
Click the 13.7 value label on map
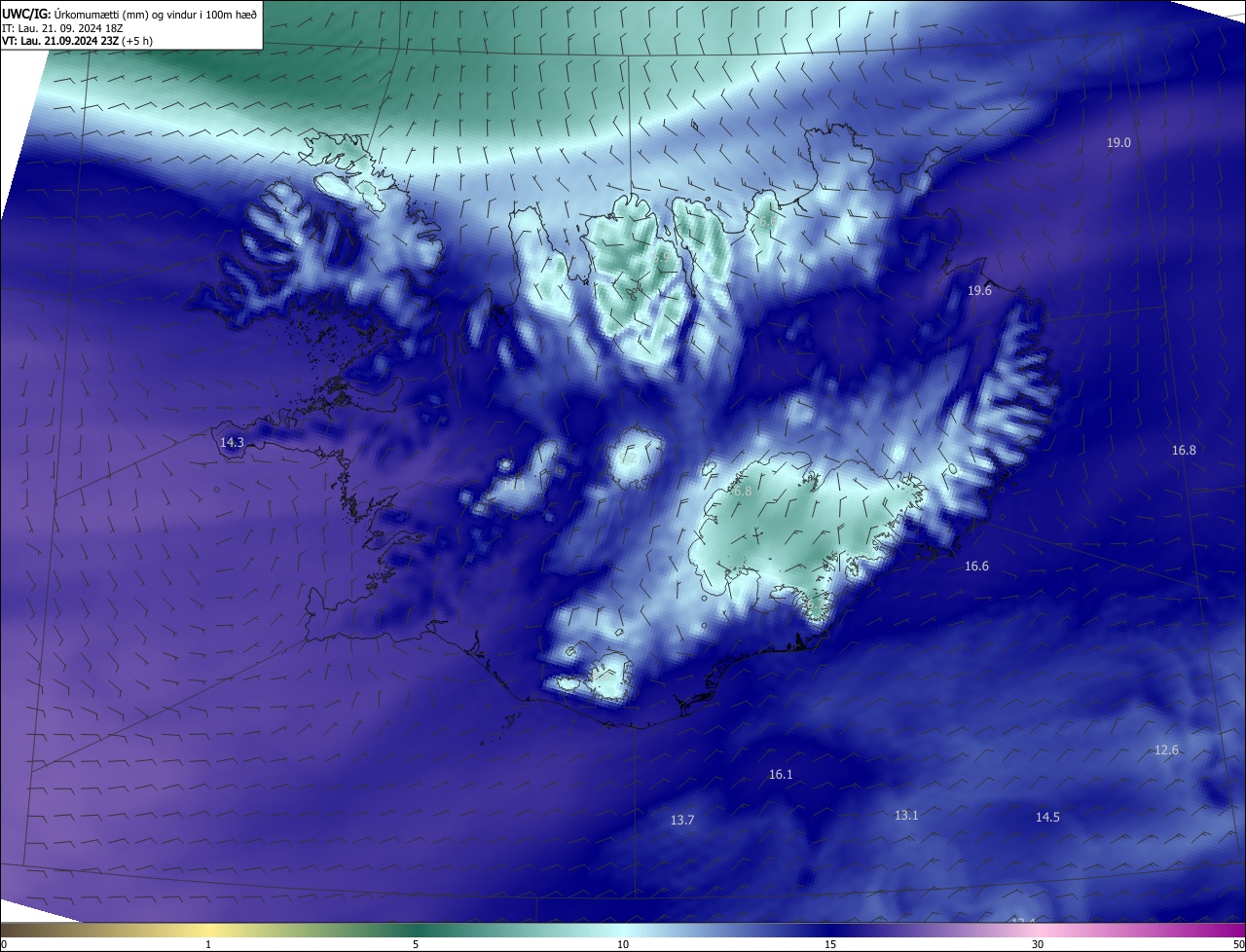(x=682, y=821)
